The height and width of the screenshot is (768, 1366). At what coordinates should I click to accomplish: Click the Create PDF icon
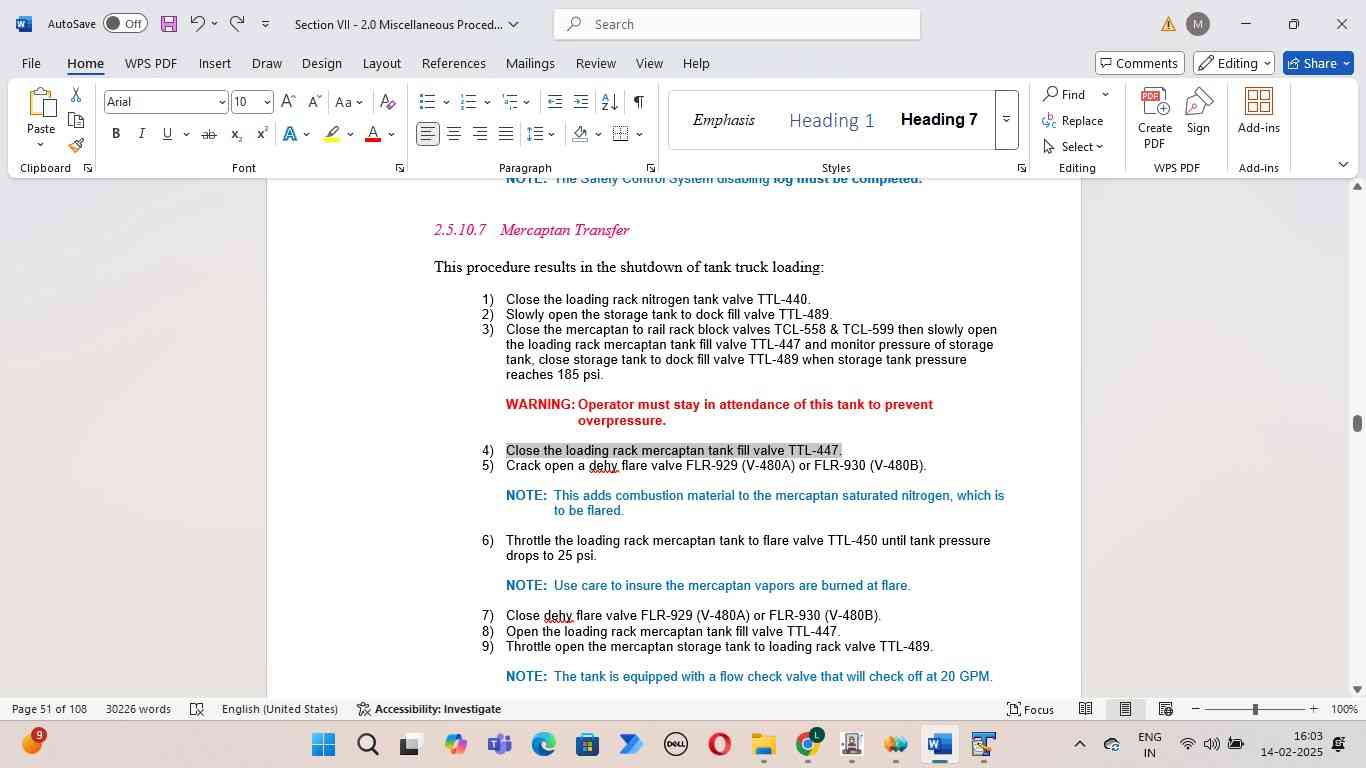(x=1155, y=118)
